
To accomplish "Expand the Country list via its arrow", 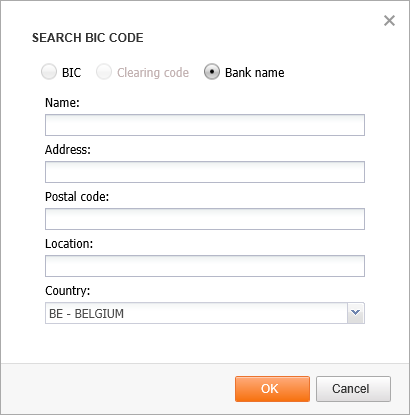I will 356,313.
